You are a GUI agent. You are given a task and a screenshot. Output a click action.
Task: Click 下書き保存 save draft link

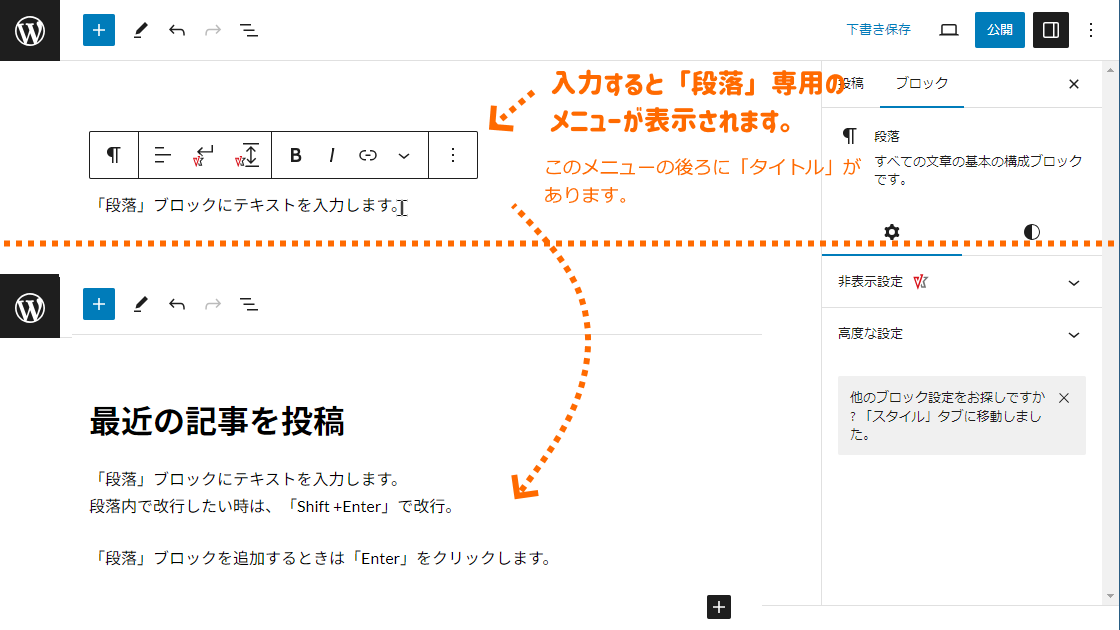(x=878, y=30)
